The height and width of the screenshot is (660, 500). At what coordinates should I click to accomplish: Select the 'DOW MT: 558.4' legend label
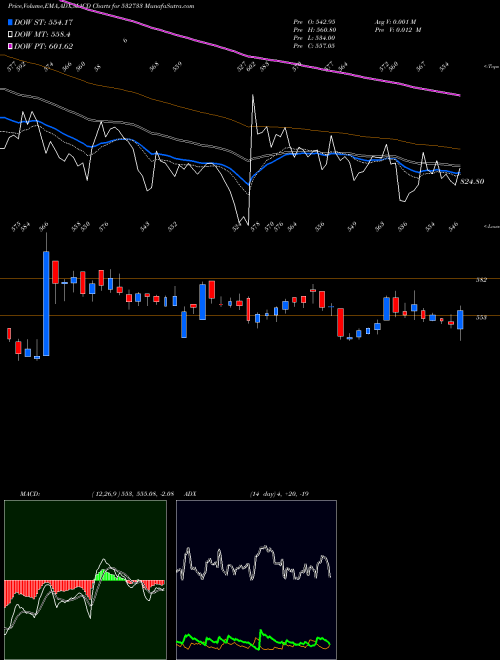pos(42,35)
